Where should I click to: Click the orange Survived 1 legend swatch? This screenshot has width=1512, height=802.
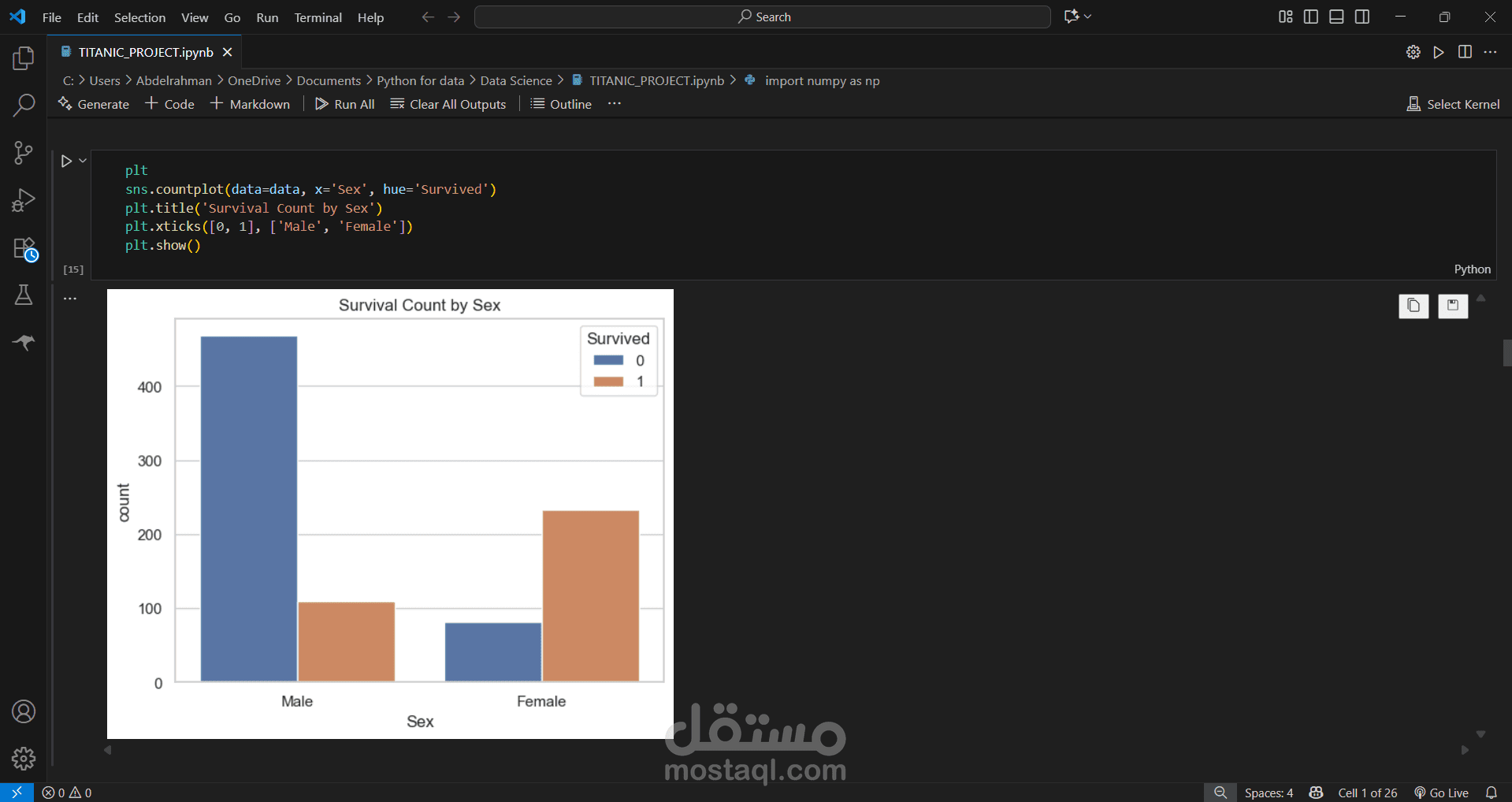pyautogui.click(x=608, y=382)
